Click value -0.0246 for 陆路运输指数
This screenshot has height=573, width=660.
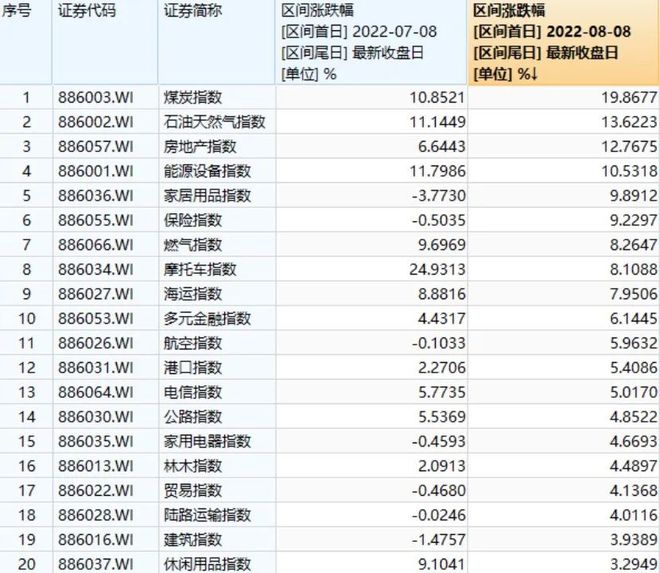[x=439, y=515]
